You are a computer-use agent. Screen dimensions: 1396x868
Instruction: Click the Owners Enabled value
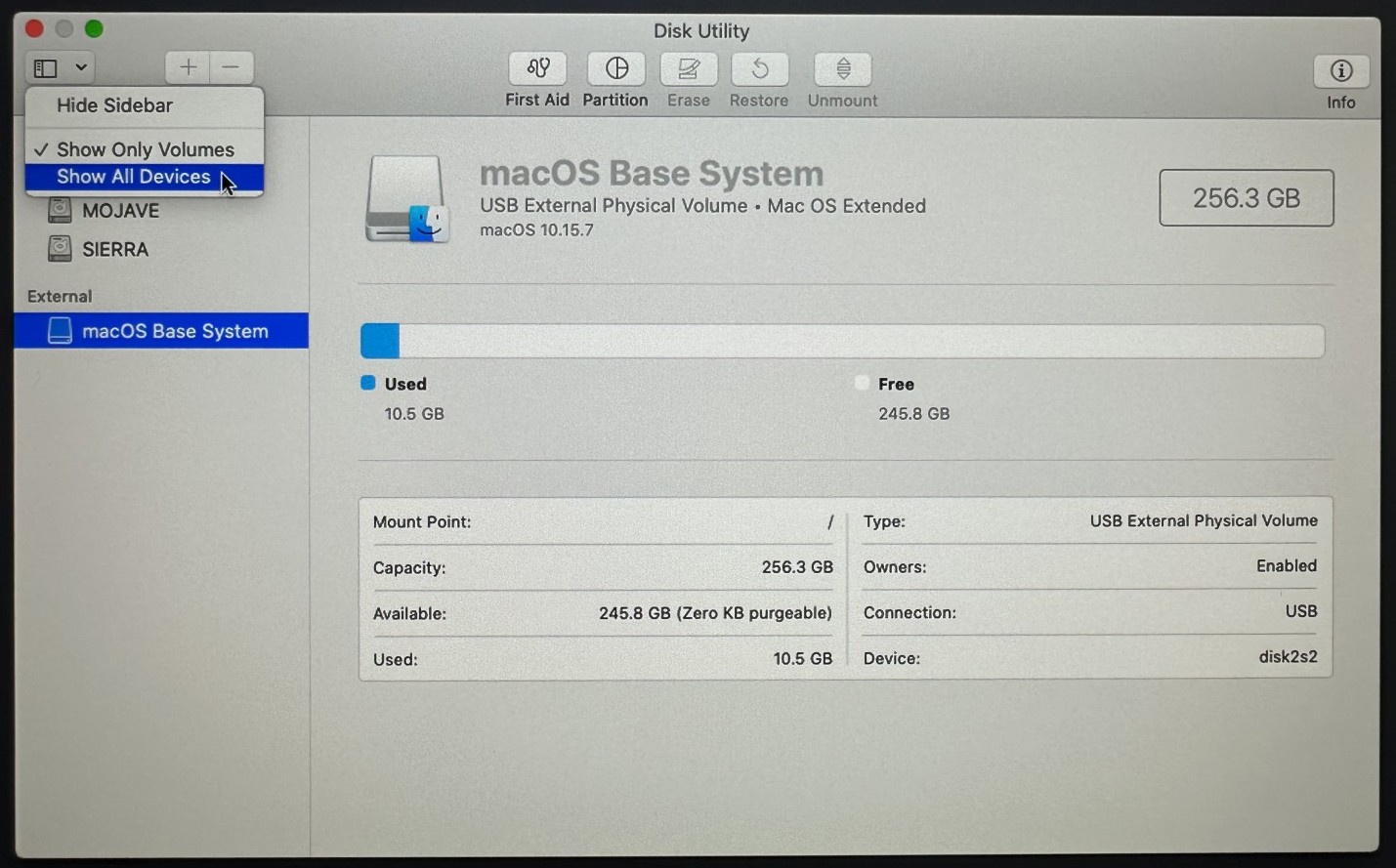(1287, 566)
